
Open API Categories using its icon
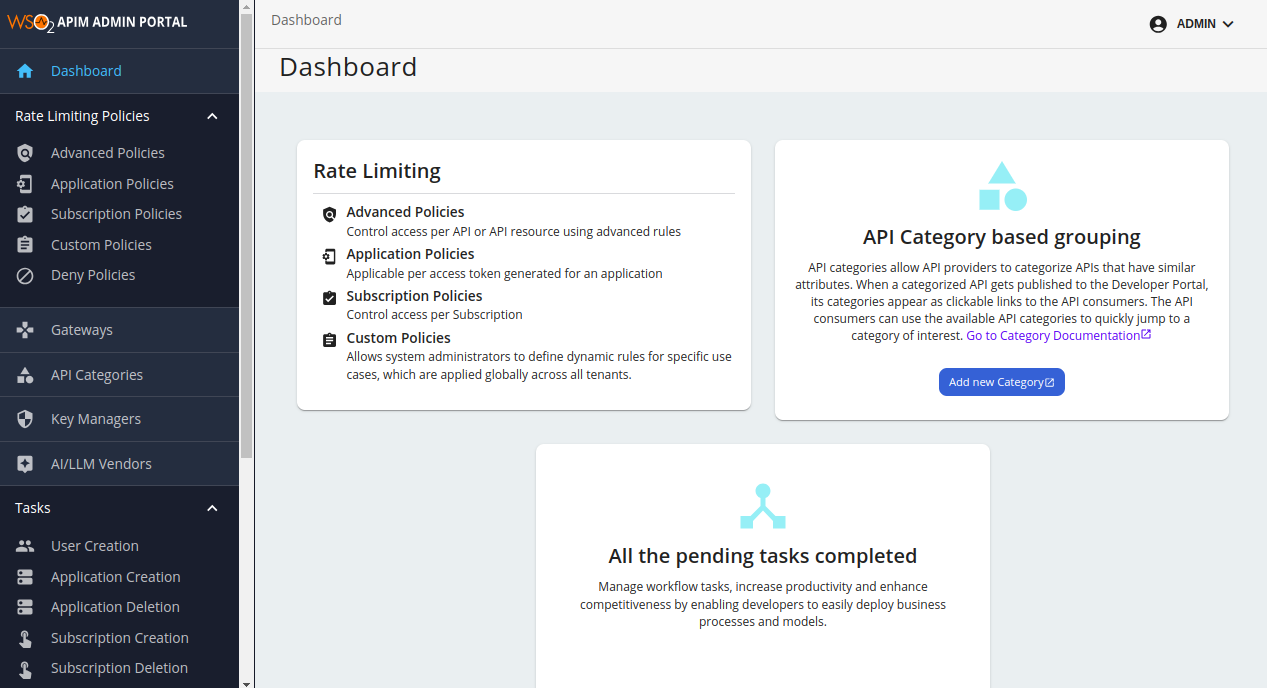click(x=25, y=374)
